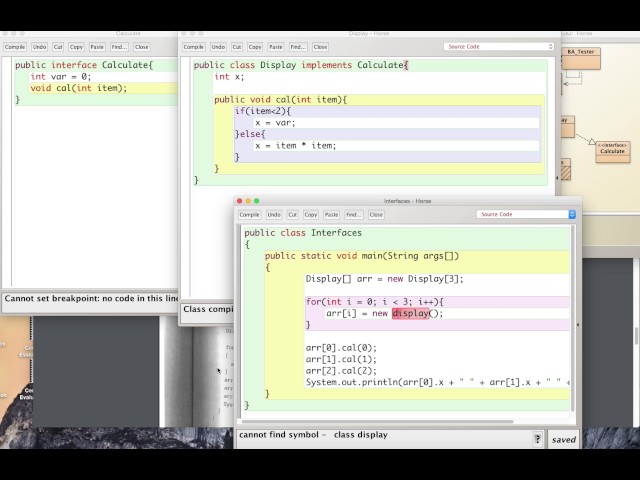The height and width of the screenshot is (480, 640).
Task: Click Undo in the Interfaces window
Action: click(x=274, y=215)
